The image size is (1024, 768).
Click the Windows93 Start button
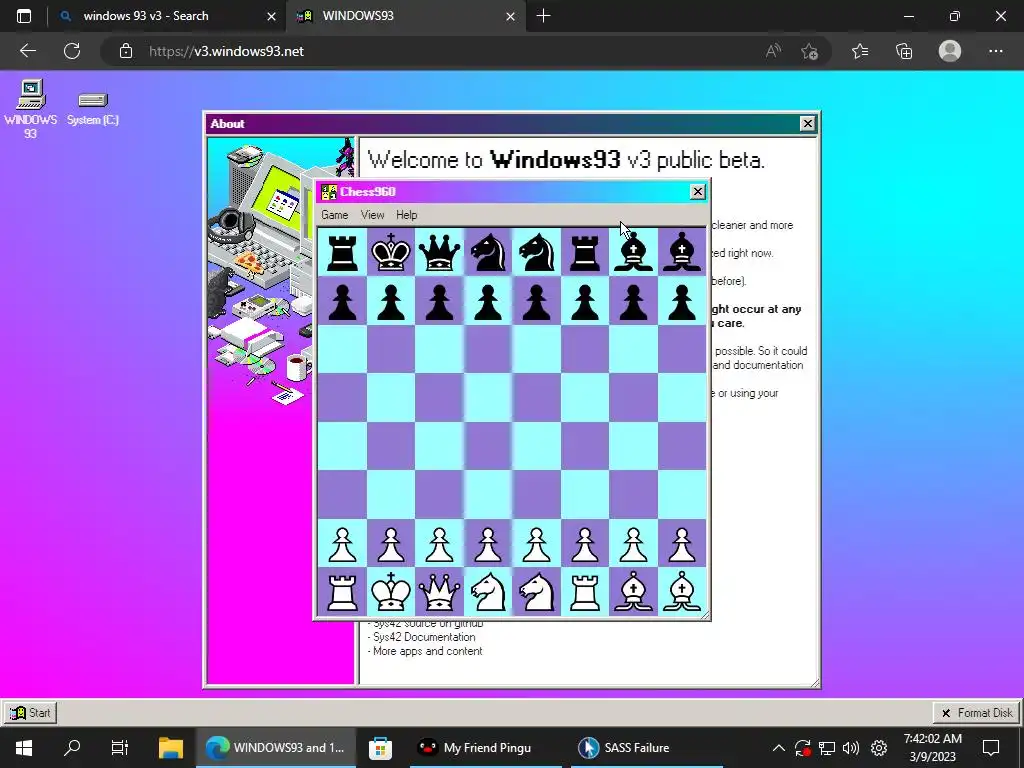point(30,712)
